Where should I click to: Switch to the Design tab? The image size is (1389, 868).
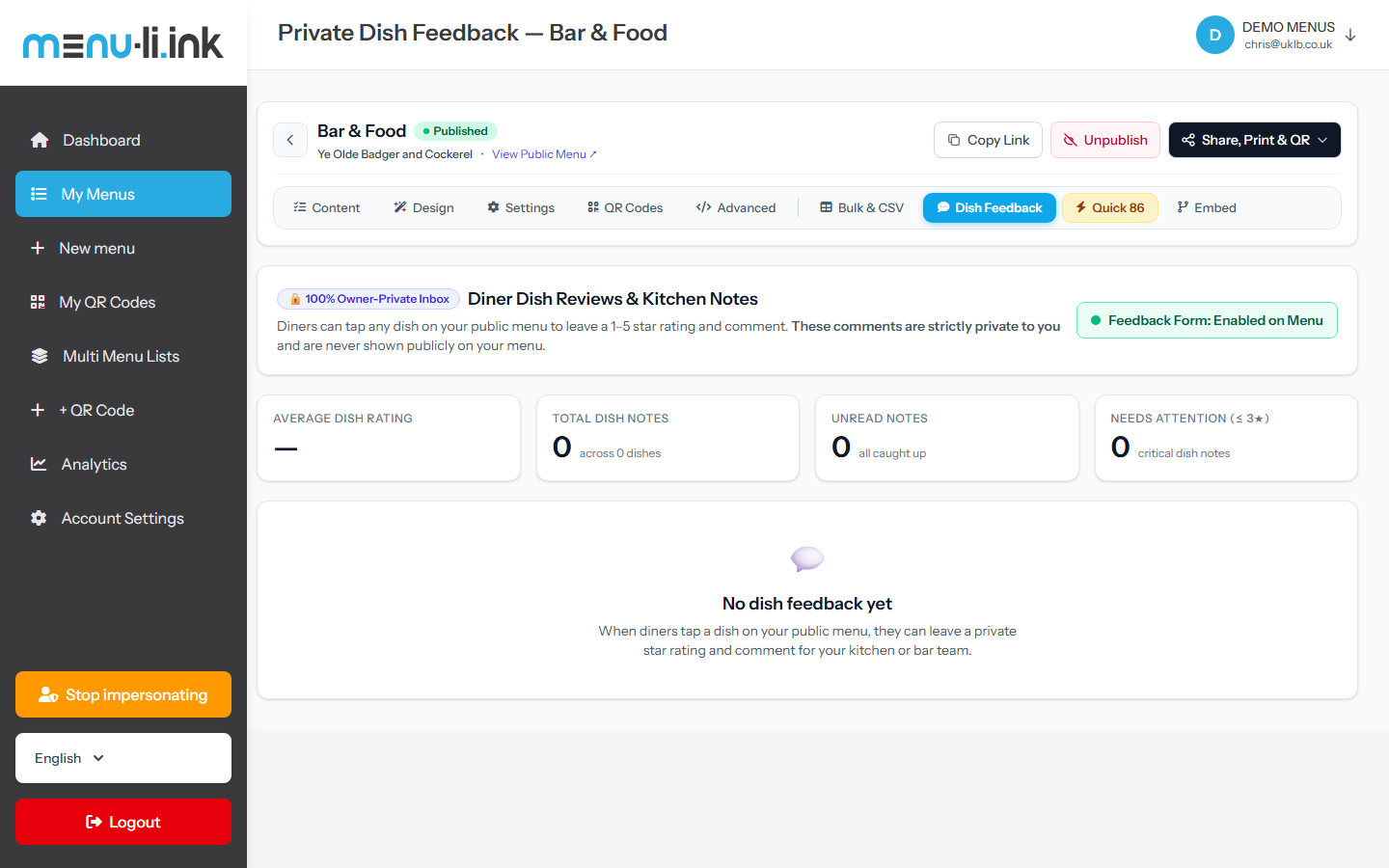pyautogui.click(x=423, y=207)
